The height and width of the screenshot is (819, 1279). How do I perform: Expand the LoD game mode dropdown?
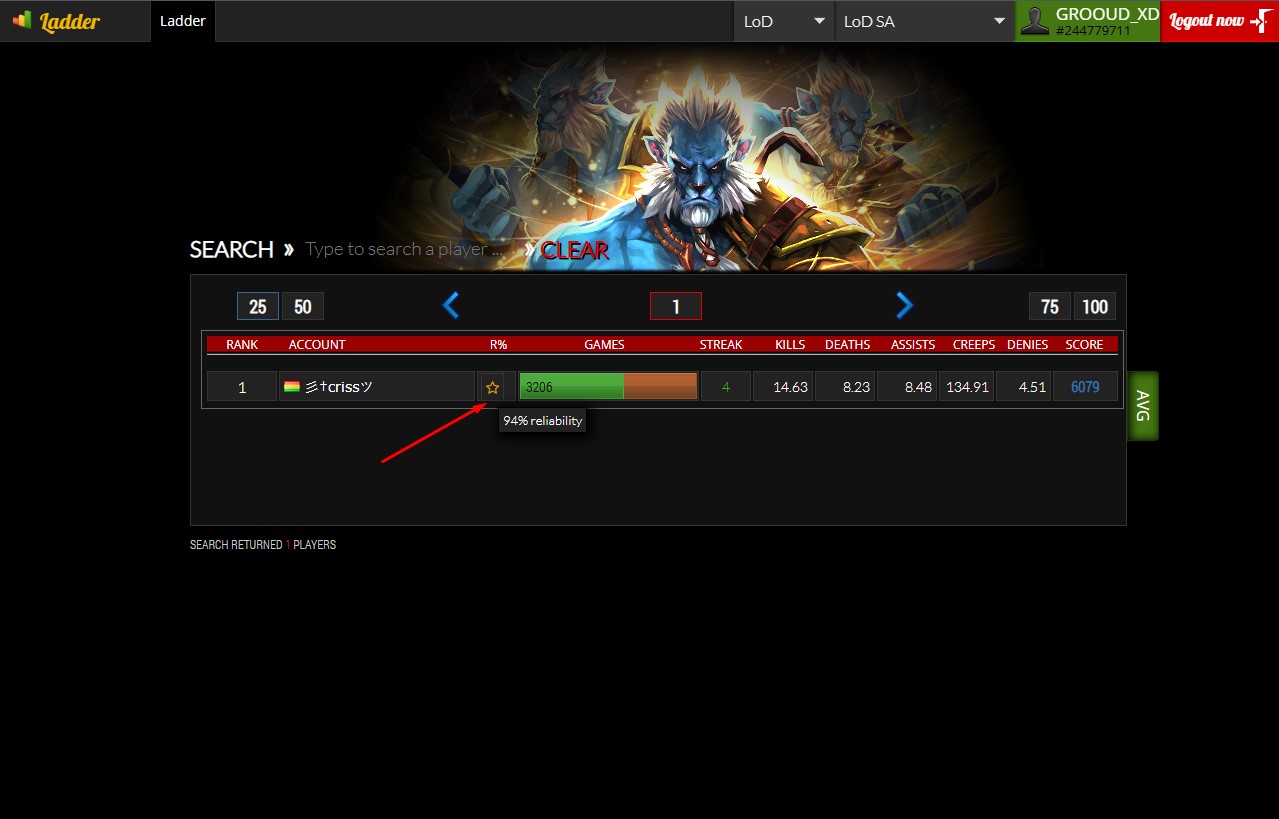[x=783, y=21]
